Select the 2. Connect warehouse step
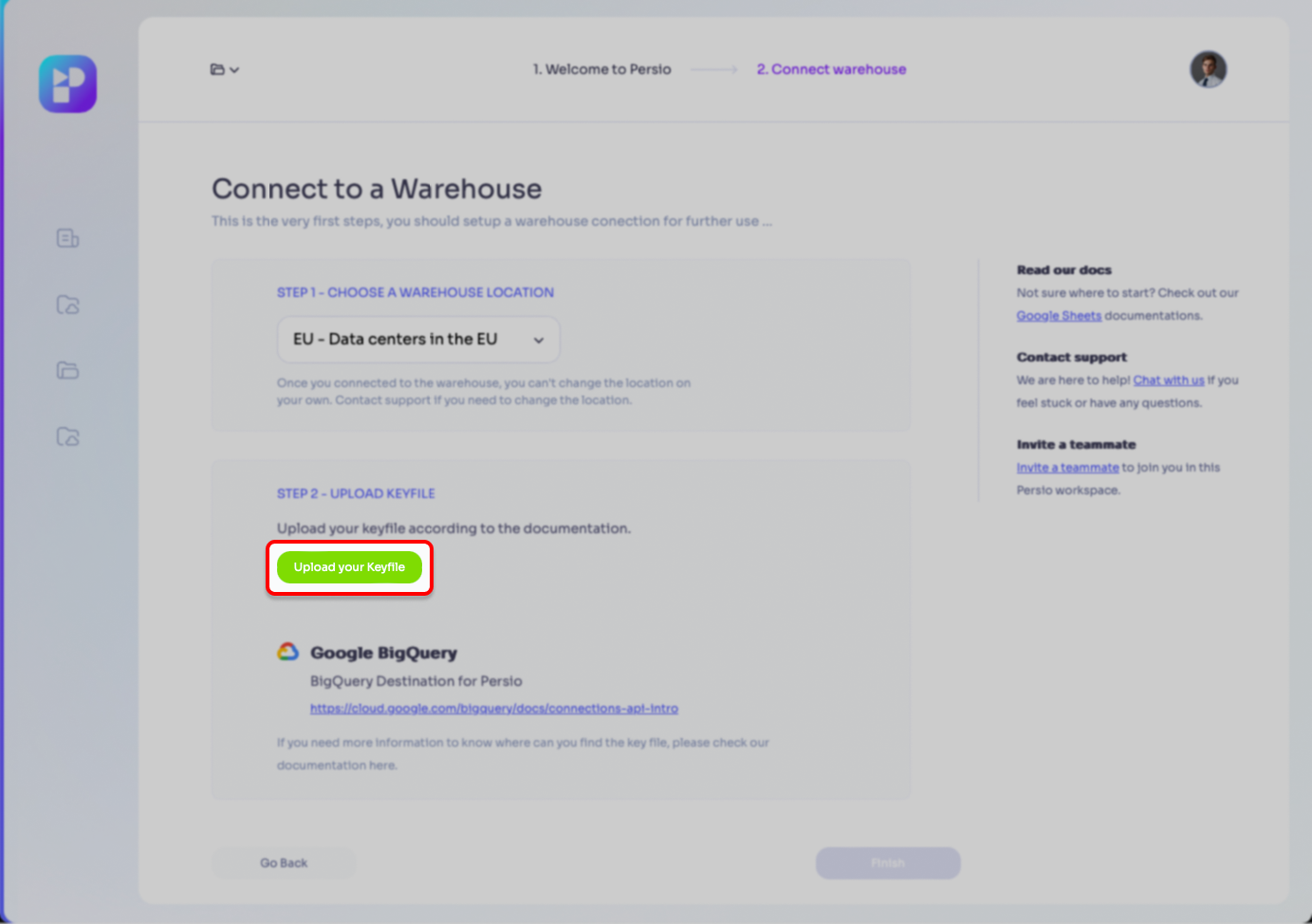1312x924 pixels. (831, 69)
